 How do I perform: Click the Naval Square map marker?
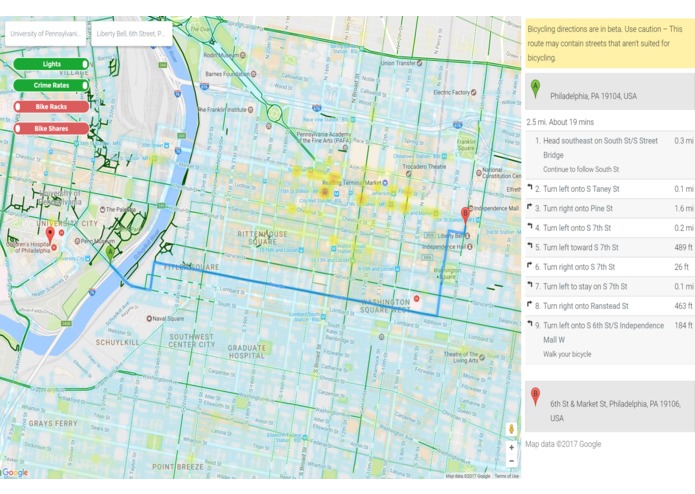[x=149, y=319]
